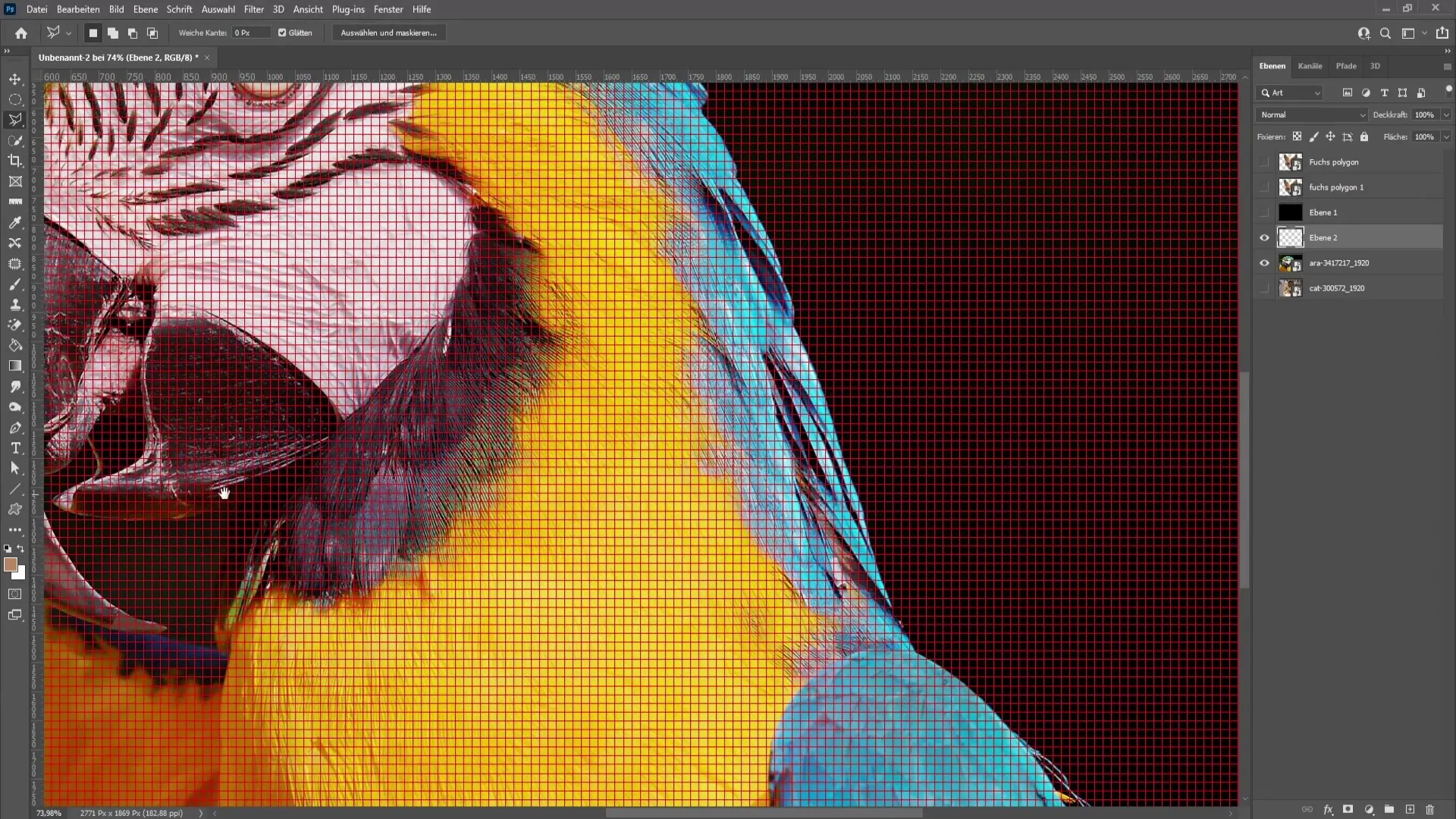The height and width of the screenshot is (819, 1456).
Task: Select the Rectangular Marquee tool
Action: coord(15,97)
